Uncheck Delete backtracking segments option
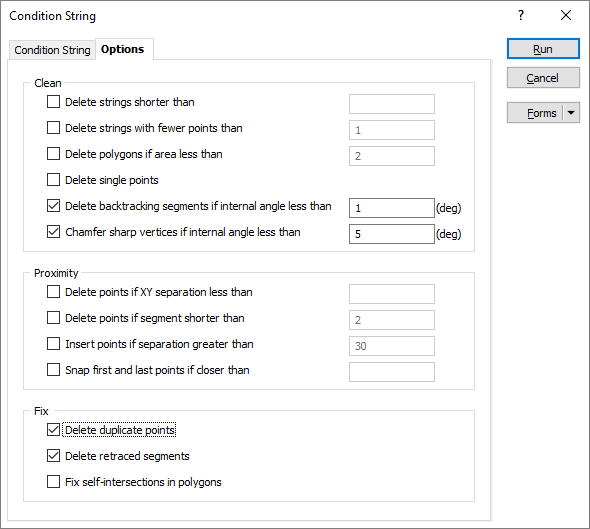This screenshot has width=590, height=529. (53, 205)
